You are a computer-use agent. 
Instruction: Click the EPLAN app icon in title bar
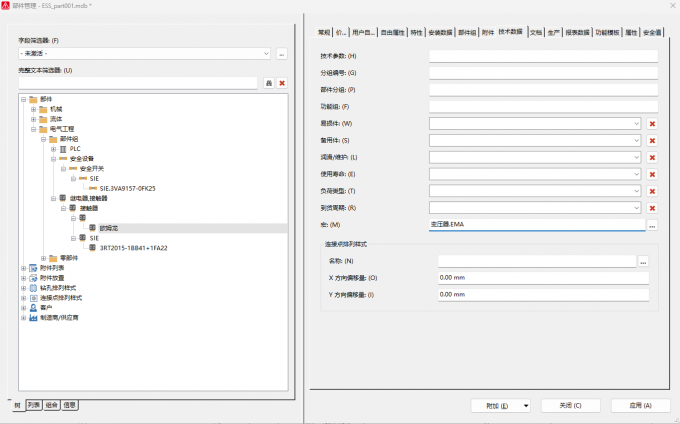[x=5, y=6]
